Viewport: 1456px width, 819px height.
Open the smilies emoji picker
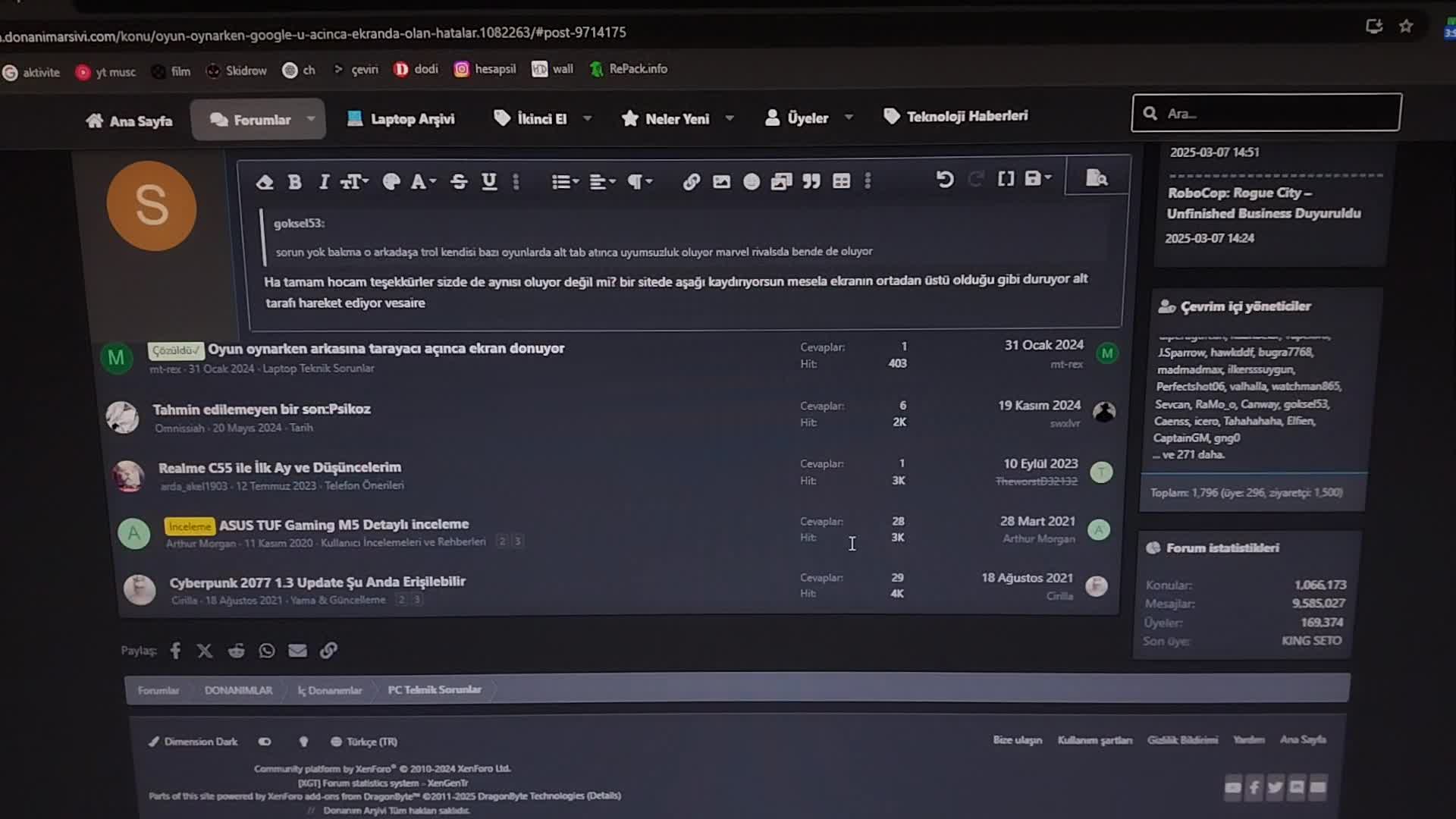pyautogui.click(x=751, y=181)
